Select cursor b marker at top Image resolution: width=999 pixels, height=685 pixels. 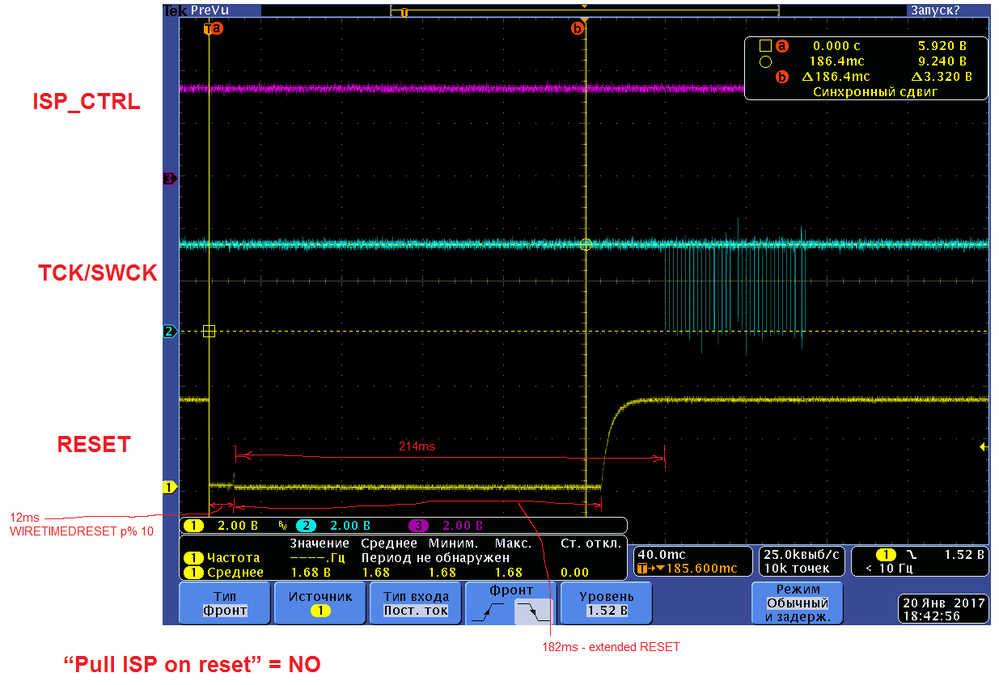point(577,28)
